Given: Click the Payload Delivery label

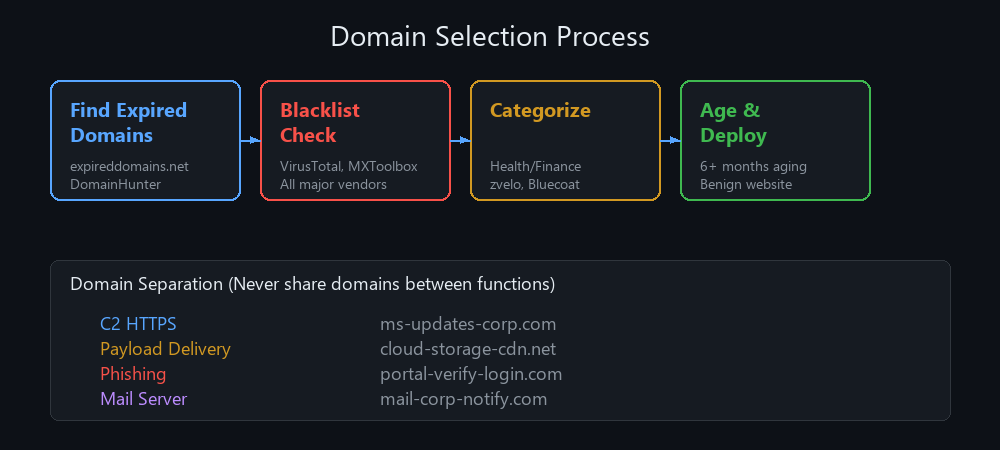Looking at the screenshot, I should pyautogui.click(x=165, y=349).
